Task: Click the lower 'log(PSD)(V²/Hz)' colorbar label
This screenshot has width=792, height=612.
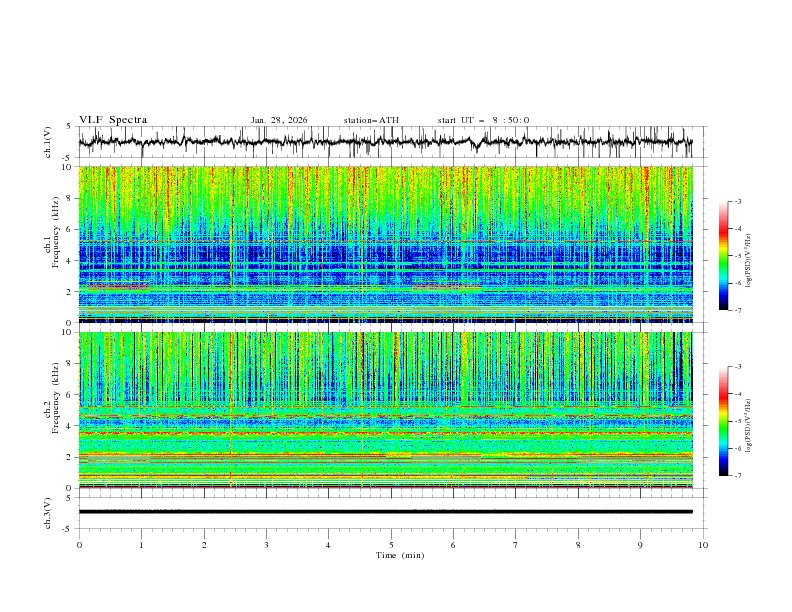Action: (x=749, y=425)
